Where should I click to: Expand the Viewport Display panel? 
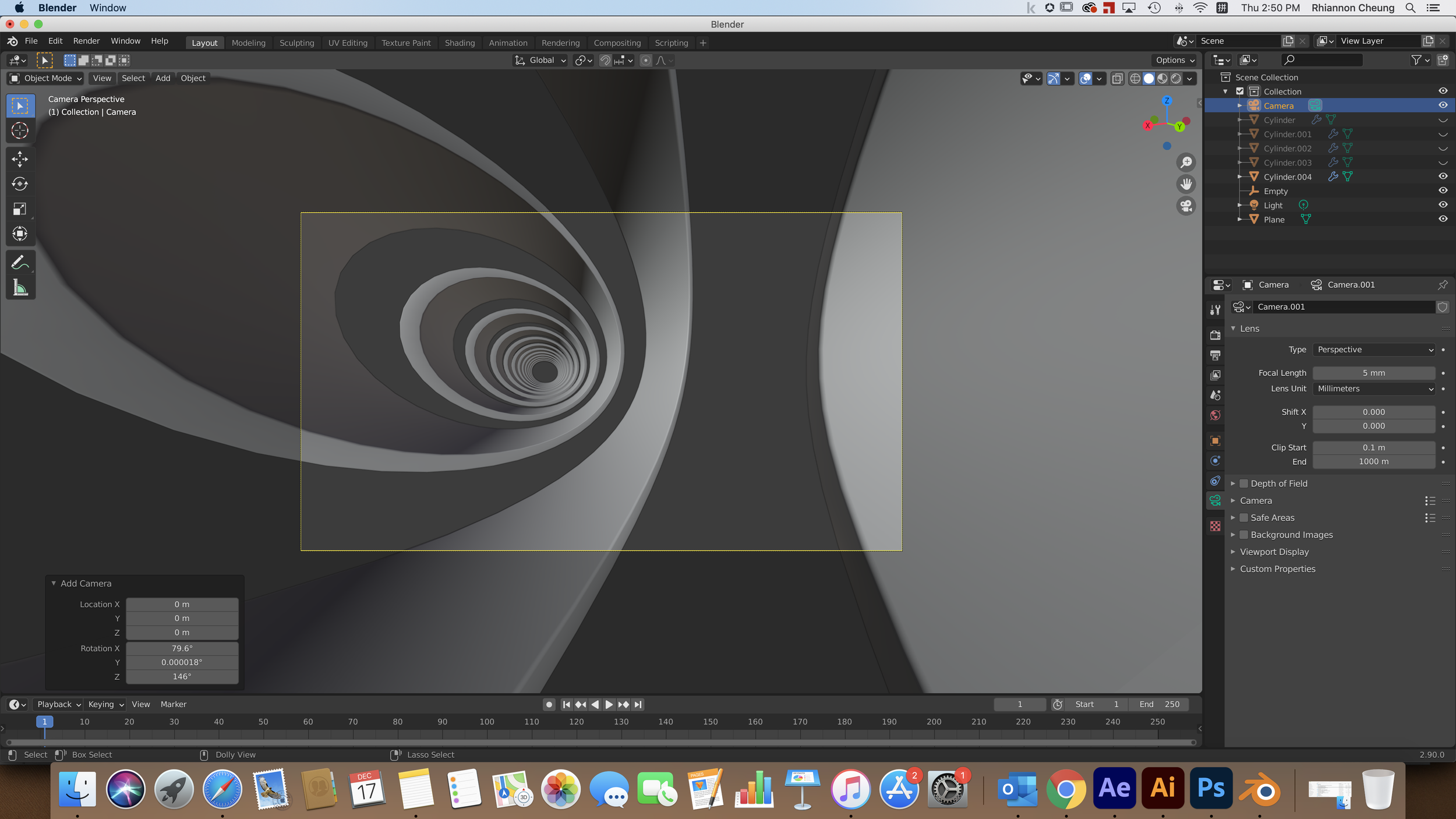click(1274, 552)
